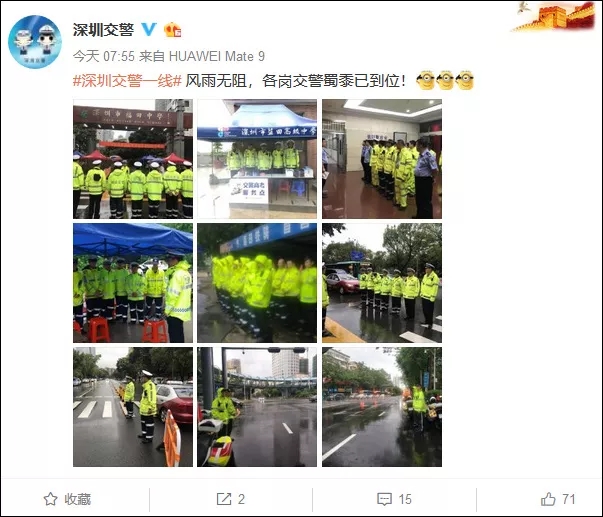Open the center photo of officers saluting
Viewport: 603px width, 517px height.
[x=257, y=283]
